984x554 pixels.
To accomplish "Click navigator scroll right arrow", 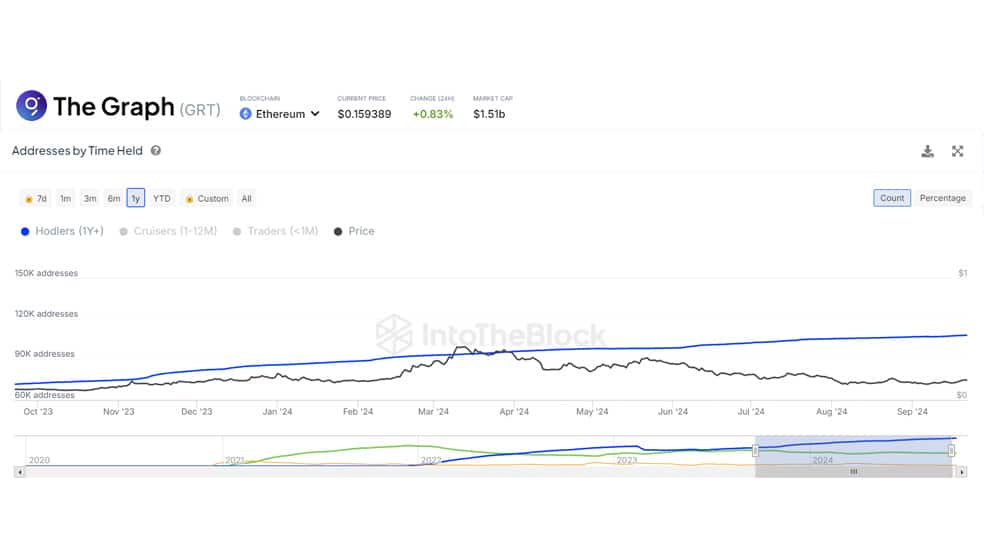I will 961,472.
